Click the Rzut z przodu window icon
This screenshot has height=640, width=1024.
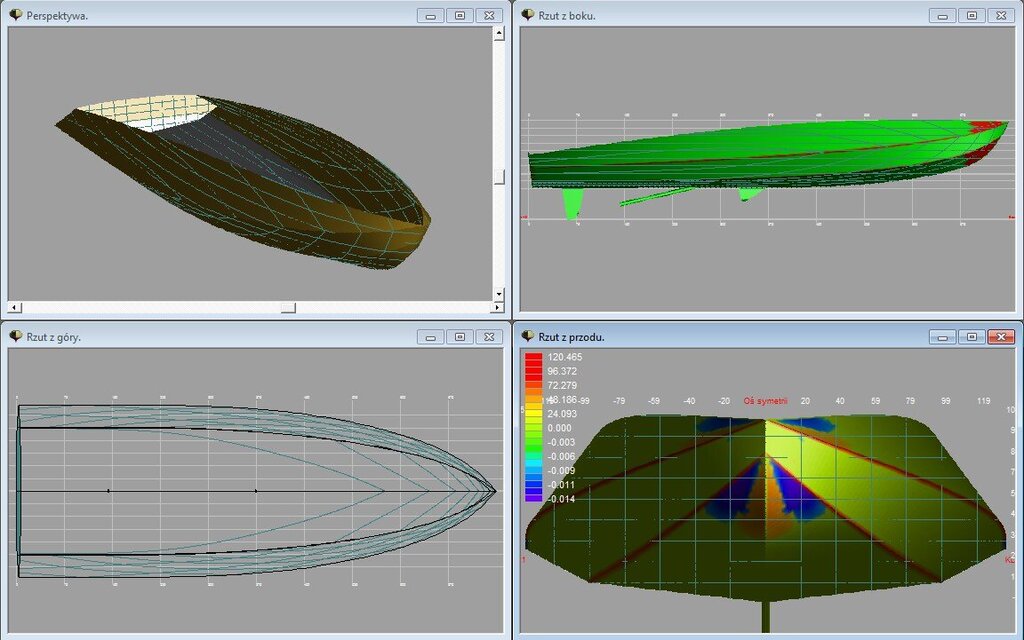point(528,336)
